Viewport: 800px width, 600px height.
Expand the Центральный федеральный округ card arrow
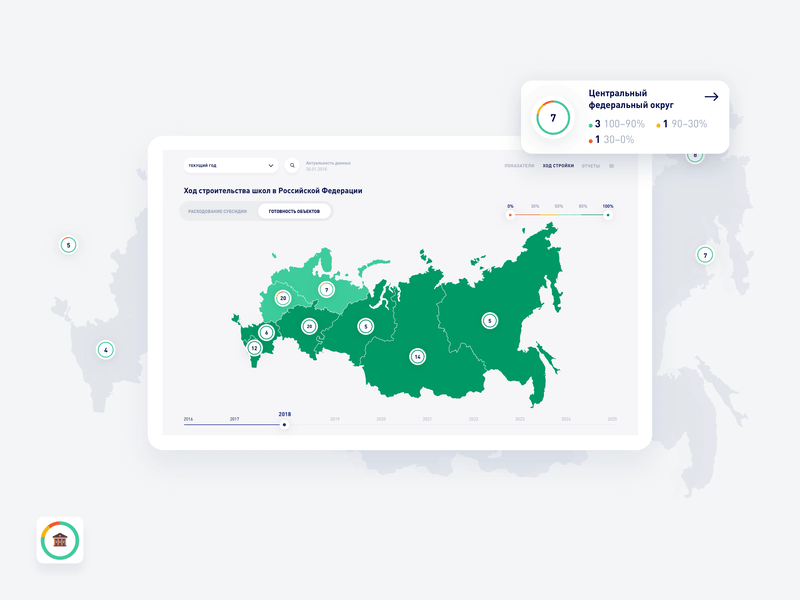point(713,97)
